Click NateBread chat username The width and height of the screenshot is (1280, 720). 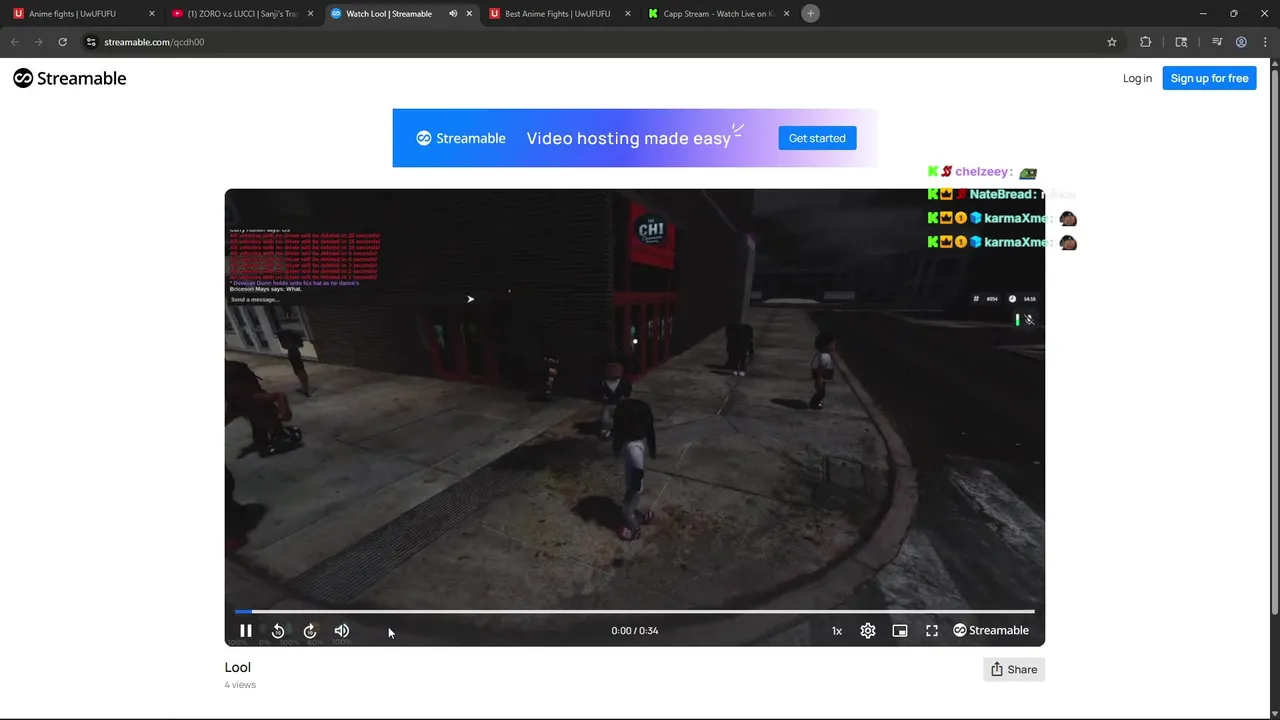1002,194
